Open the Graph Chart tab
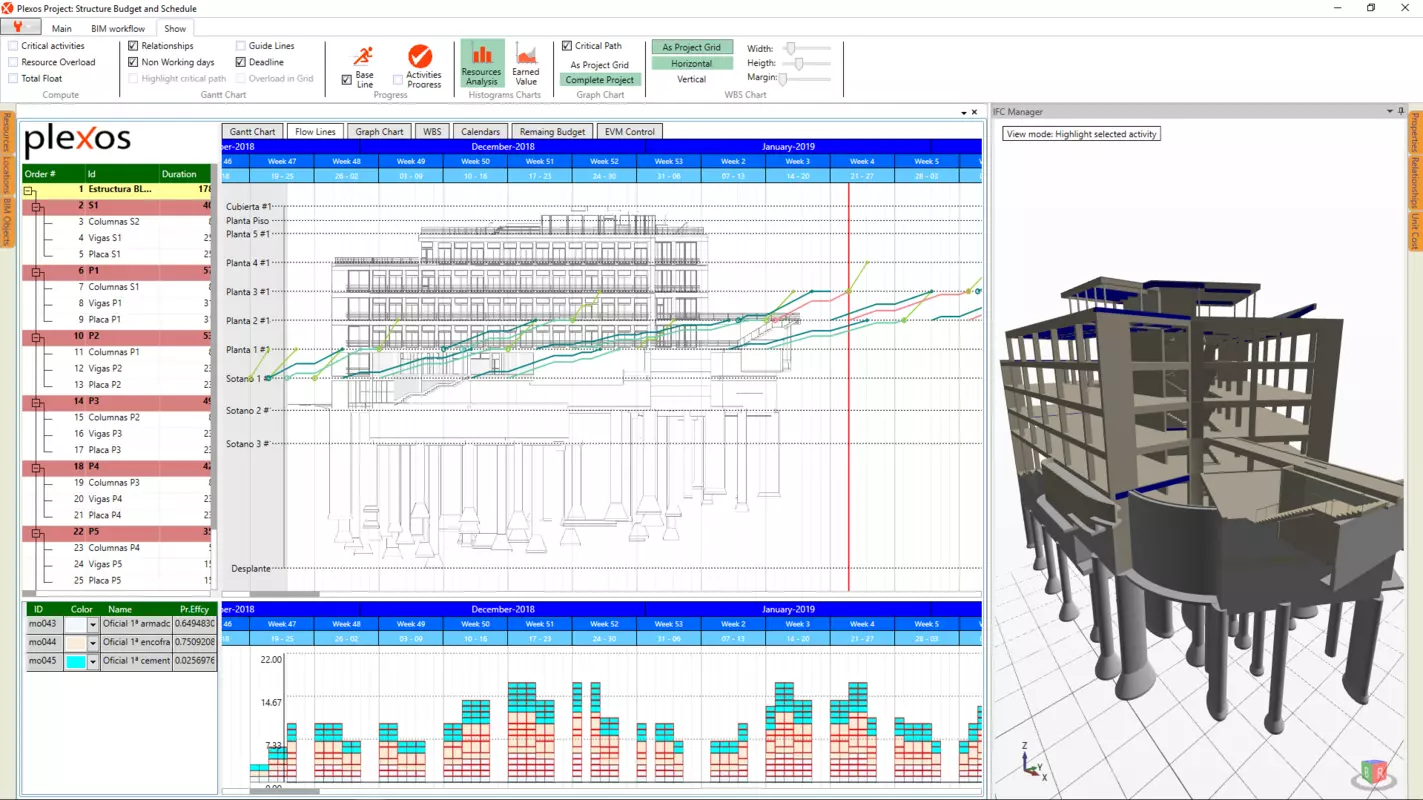1423x800 pixels. point(380,131)
